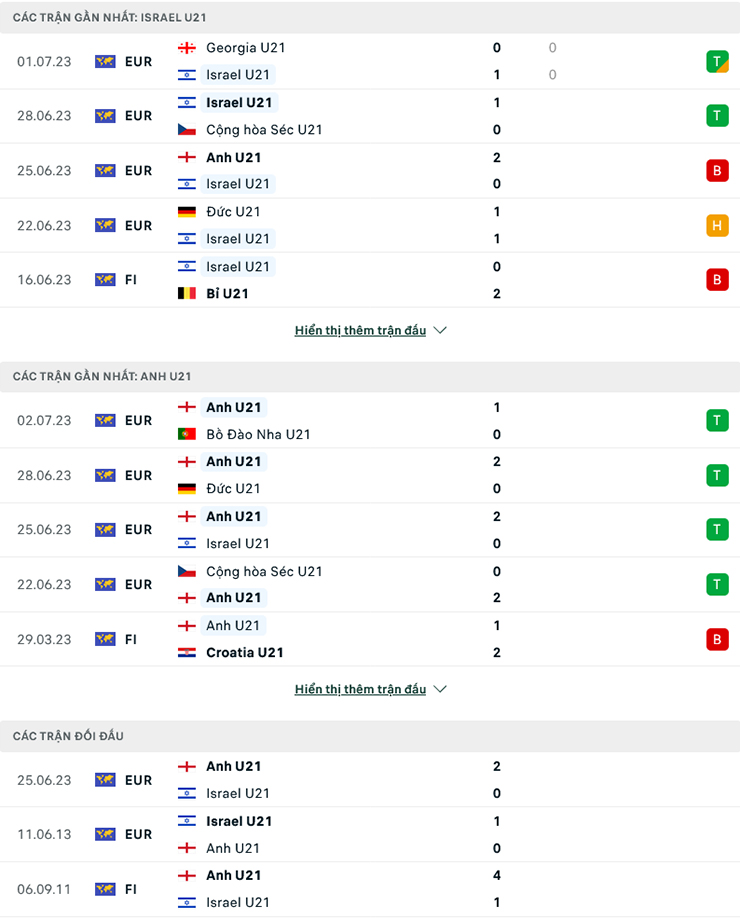Screen dimensions: 740x920
Task: Click the Portugal flag next to Bồ Đào Nha U21
Action: pyautogui.click(x=187, y=435)
